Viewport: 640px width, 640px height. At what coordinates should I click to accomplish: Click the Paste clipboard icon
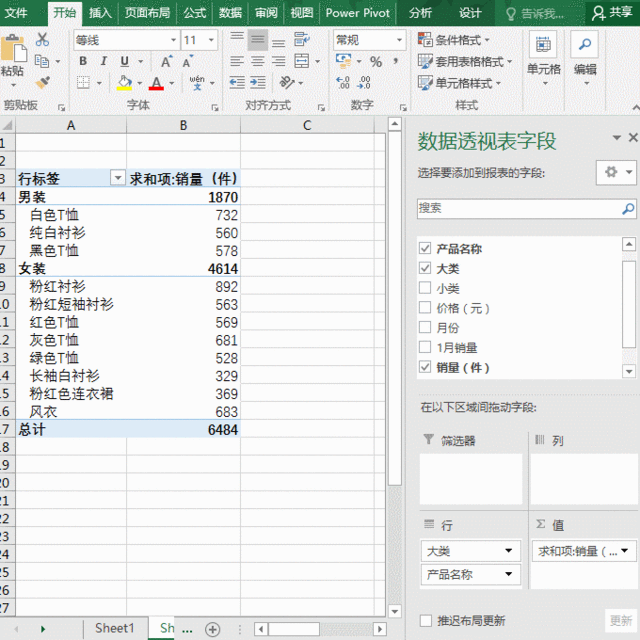coord(13,49)
